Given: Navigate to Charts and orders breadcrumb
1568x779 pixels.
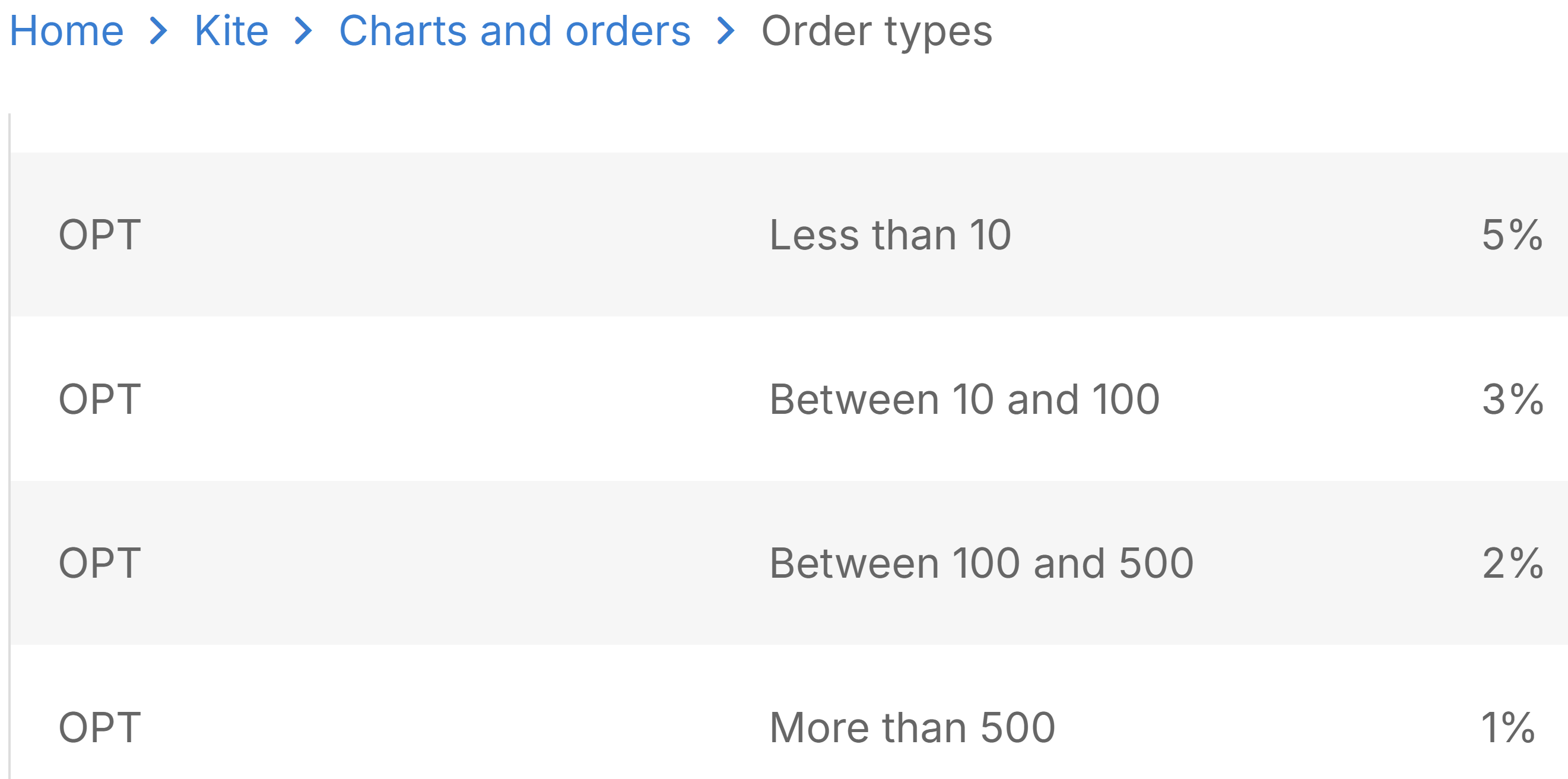Looking at the screenshot, I should pos(515,30).
